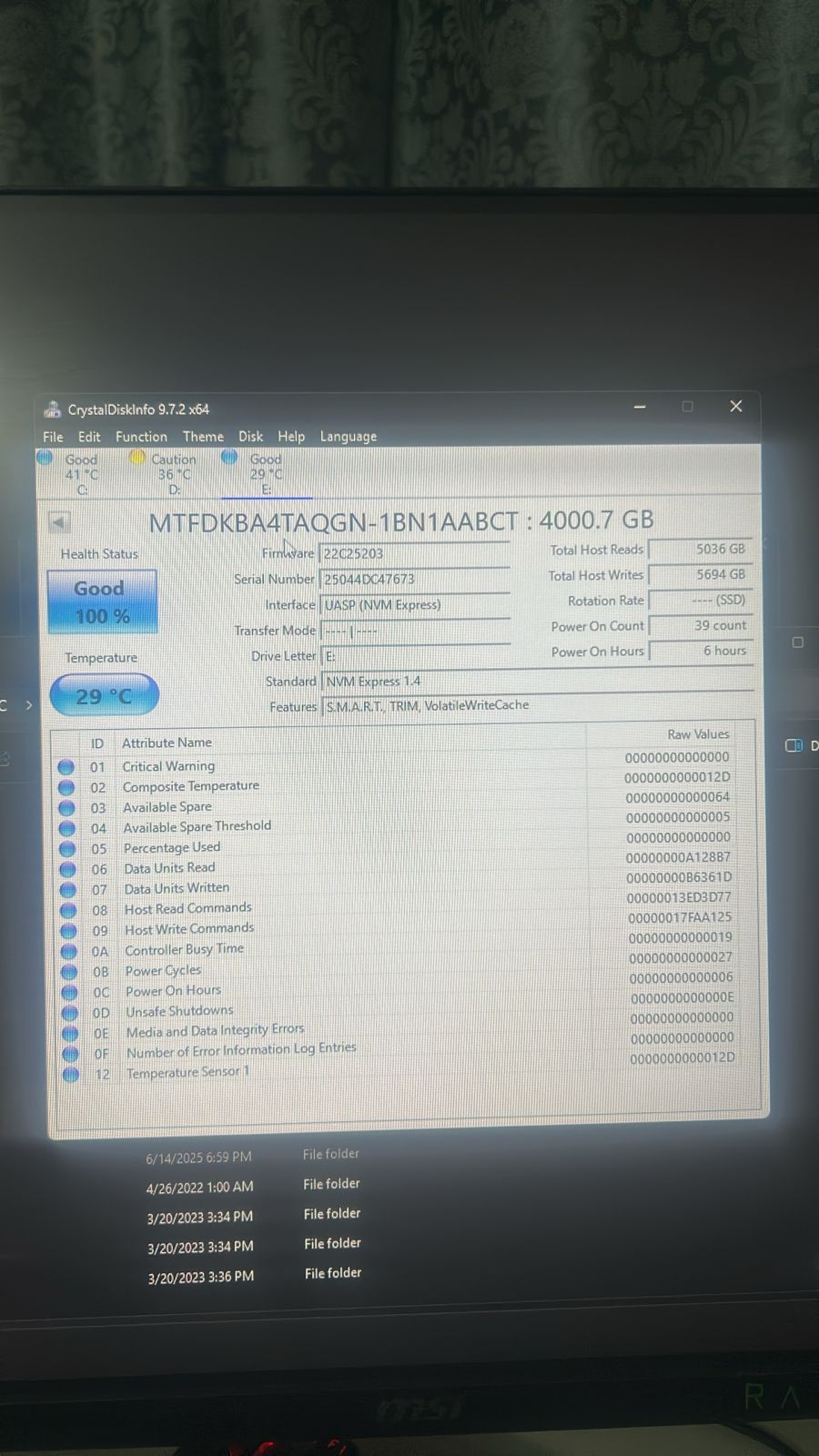
Task: Click status dot for Available Spare row
Action: 66,808
